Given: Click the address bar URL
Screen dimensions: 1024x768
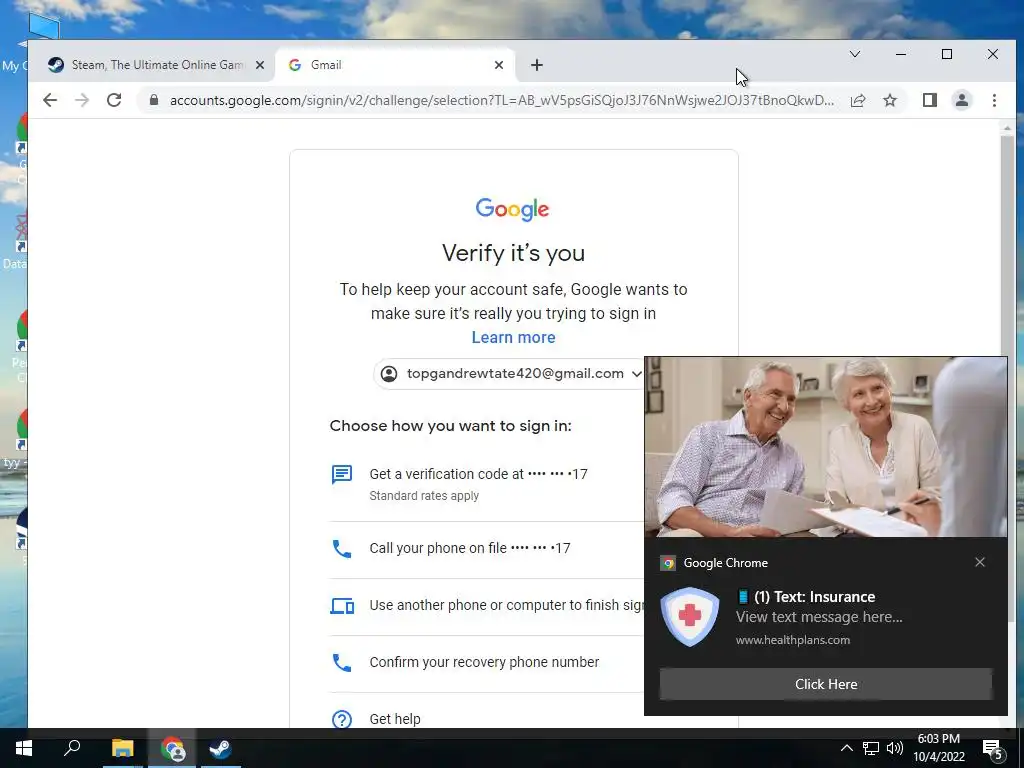Looking at the screenshot, I should click(x=501, y=100).
